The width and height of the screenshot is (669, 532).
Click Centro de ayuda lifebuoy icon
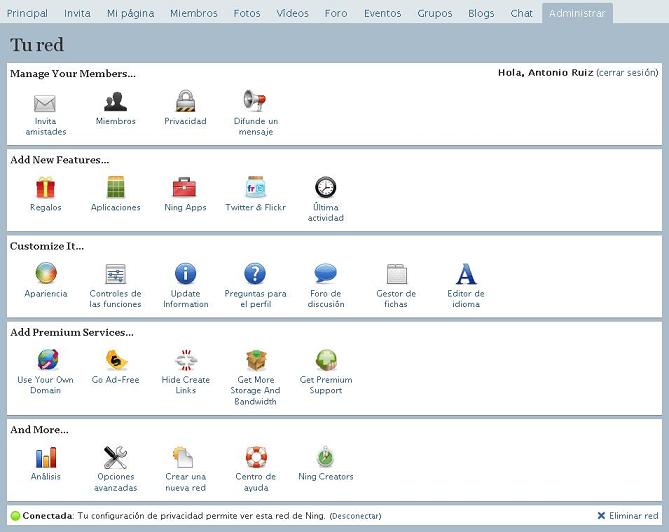(x=255, y=458)
